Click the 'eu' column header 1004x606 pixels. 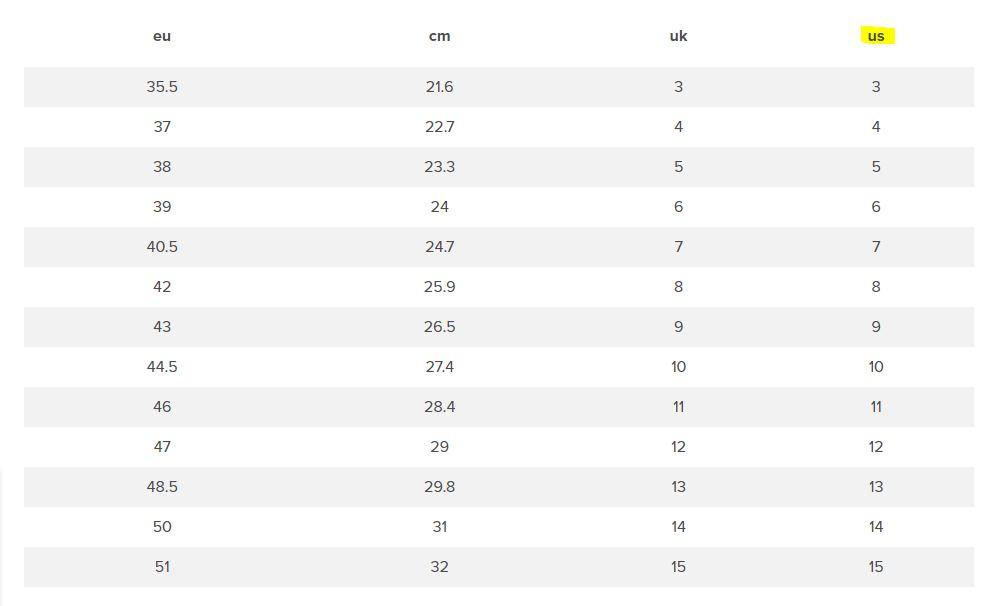[x=162, y=36]
